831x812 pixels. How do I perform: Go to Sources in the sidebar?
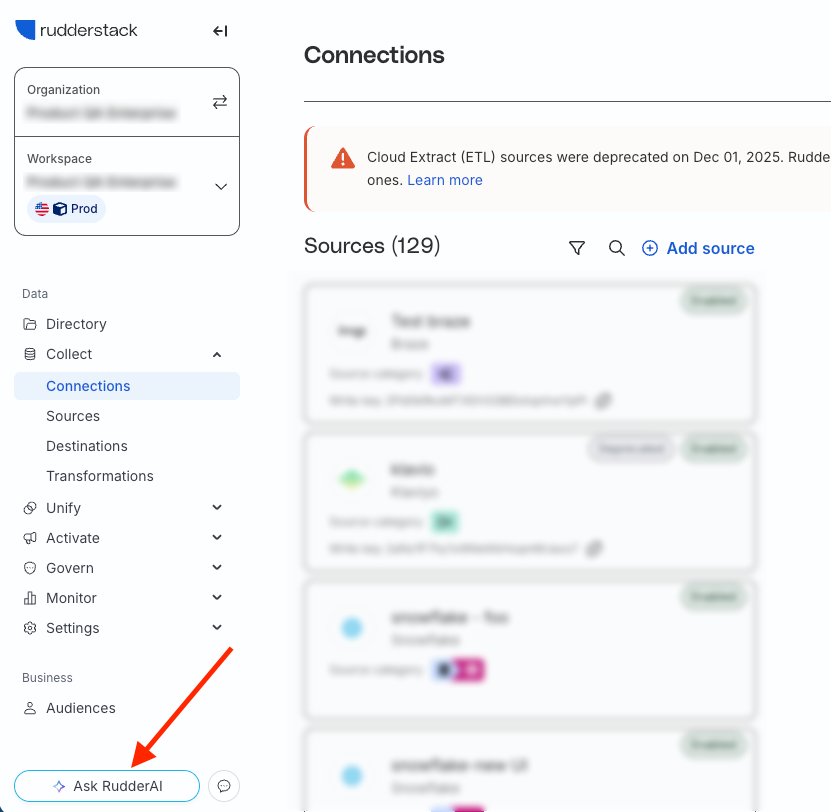(x=73, y=416)
